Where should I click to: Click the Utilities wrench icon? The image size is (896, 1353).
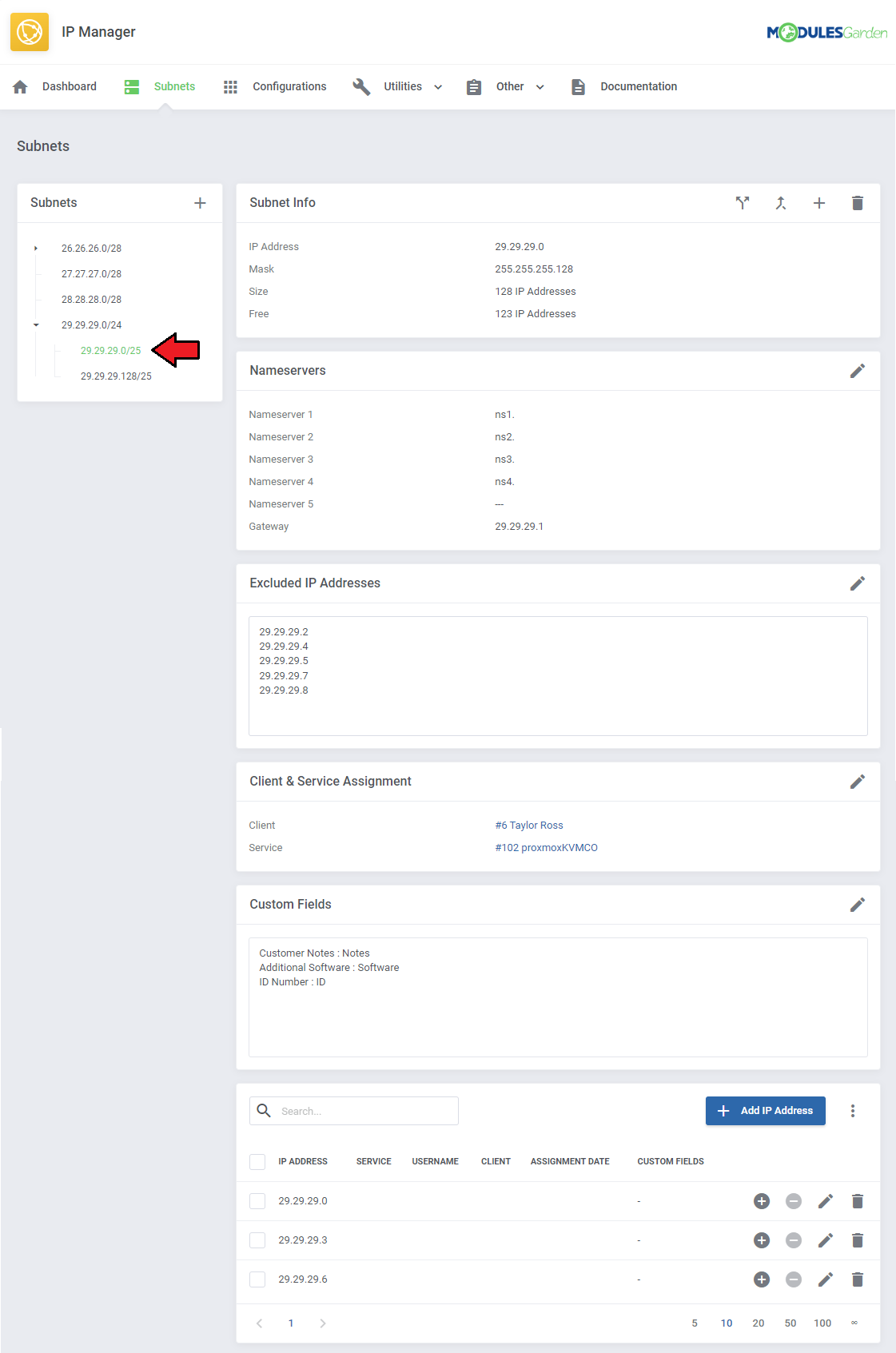click(361, 86)
